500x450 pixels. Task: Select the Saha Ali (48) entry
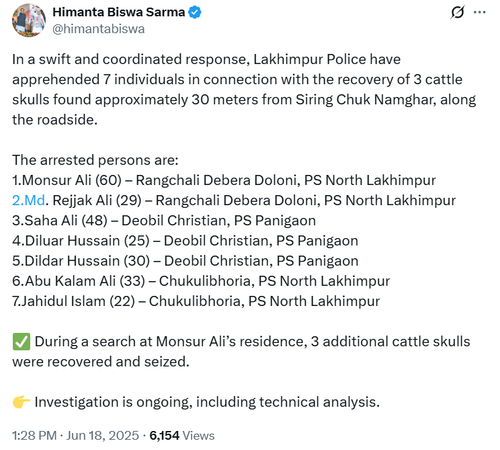click(x=164, y=221)
